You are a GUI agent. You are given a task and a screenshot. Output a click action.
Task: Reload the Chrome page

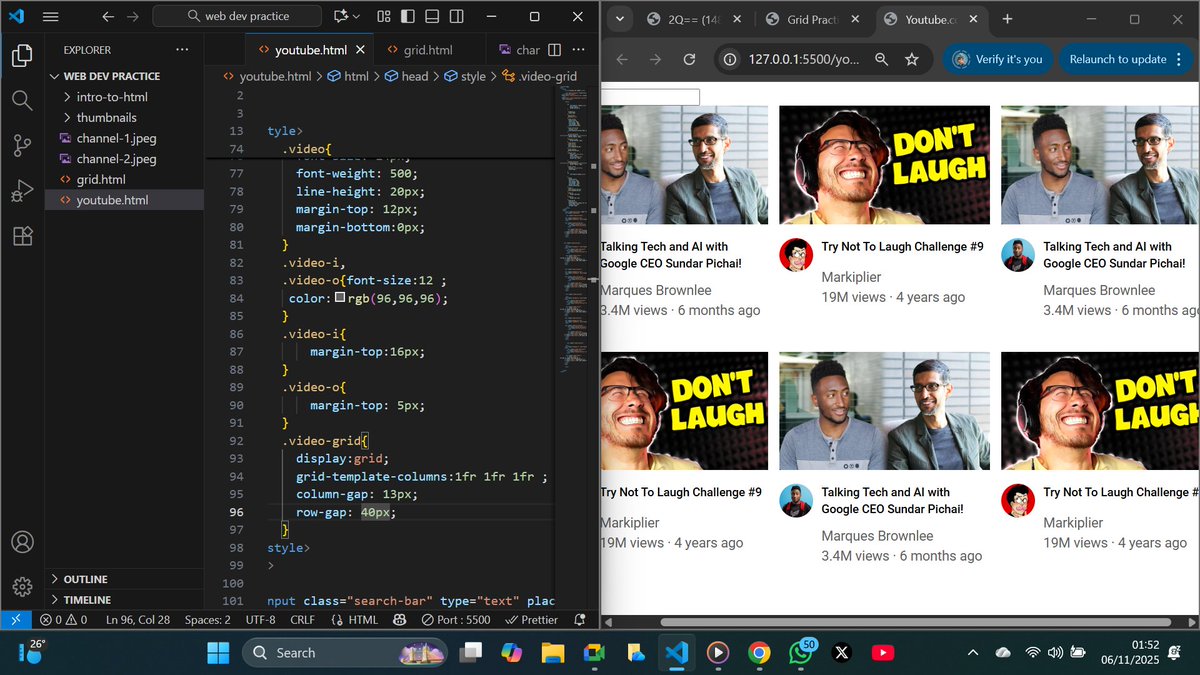pos(689,59)
